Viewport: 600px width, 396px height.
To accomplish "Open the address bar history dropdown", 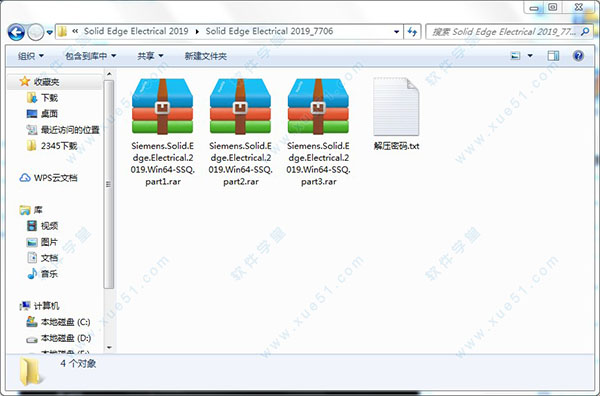I will [x=397, y=32].
